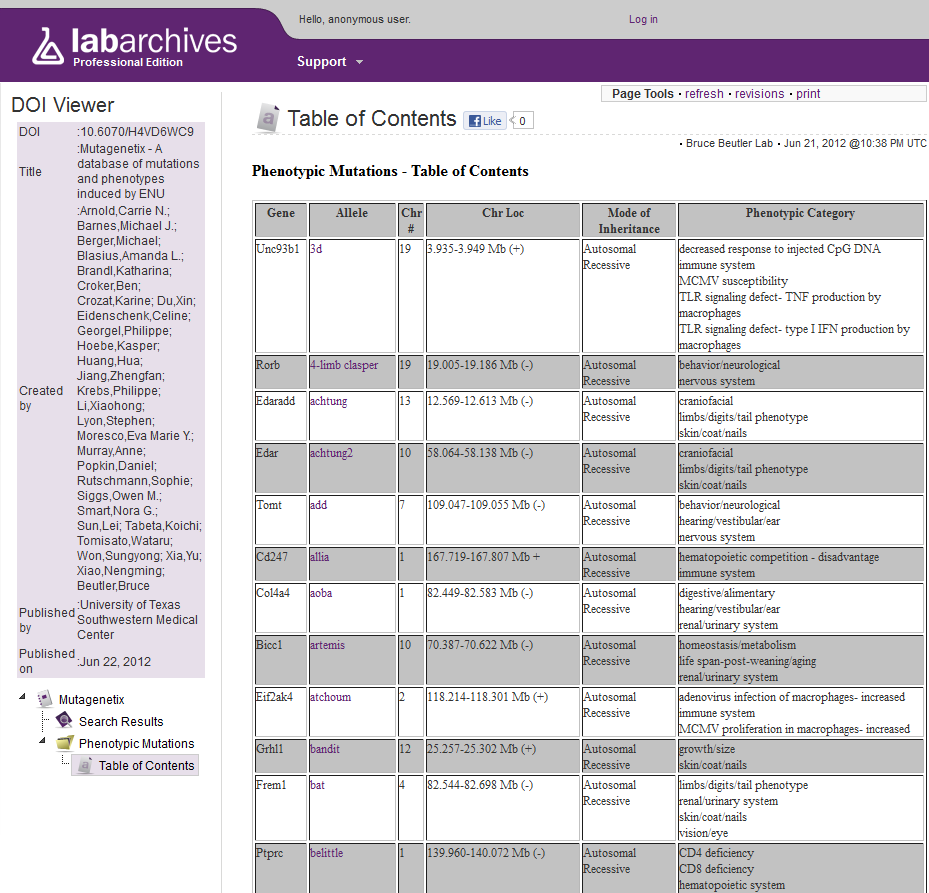Click the Log in link
Screen dimensions: 929x893
point(643,19)
